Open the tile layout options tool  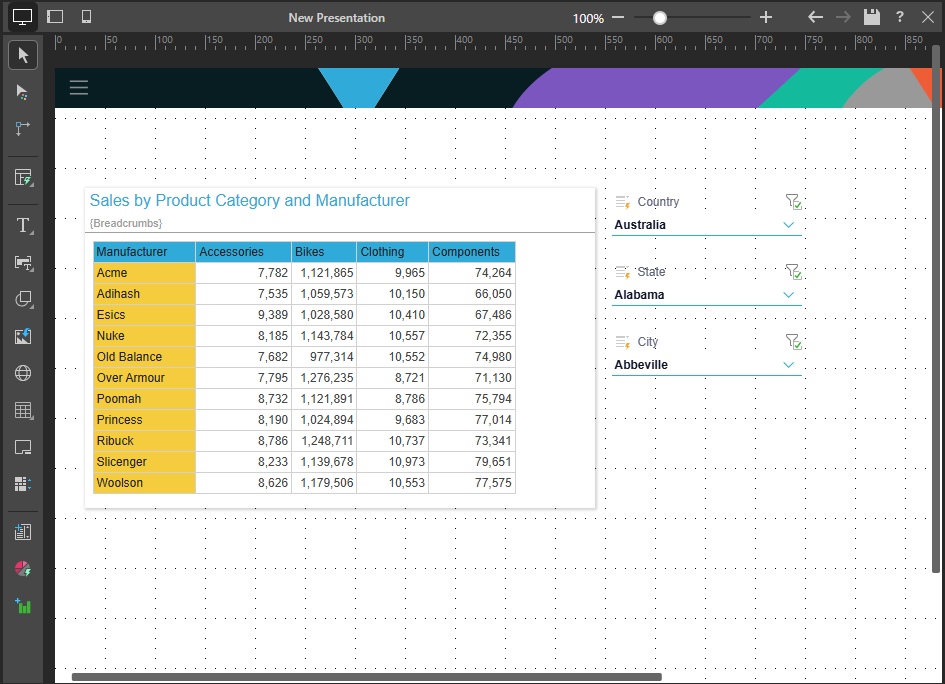coord(23,484)
